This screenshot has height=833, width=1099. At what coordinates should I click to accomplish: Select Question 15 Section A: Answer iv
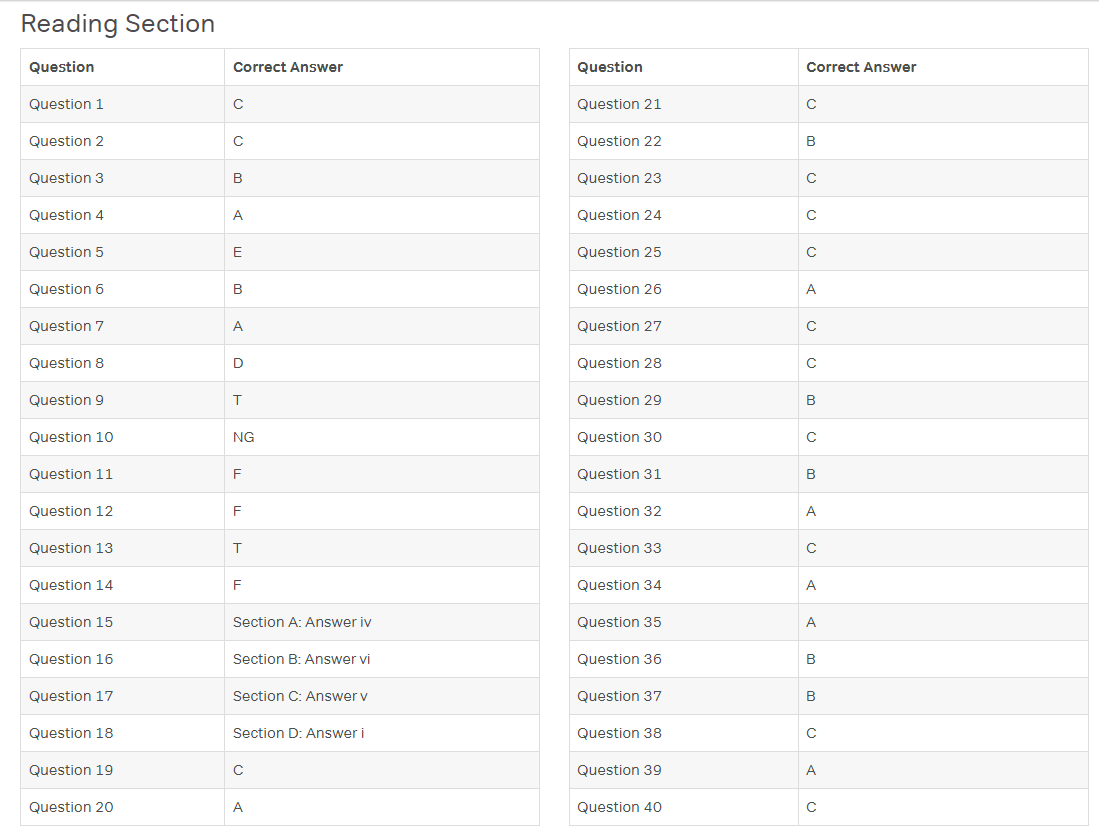302,623
